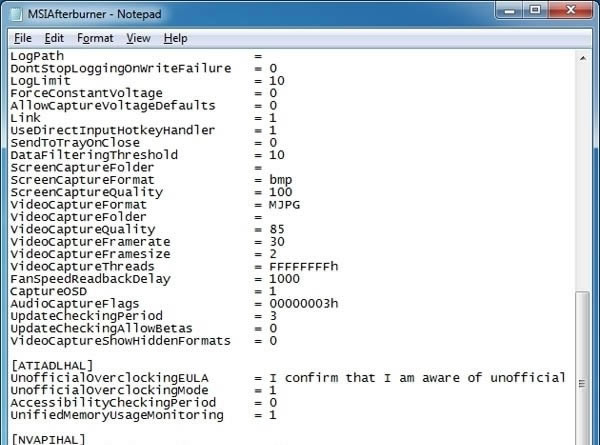Click on DontStopLoggingOnWriteFailure text
The width and height of the screenshot is (600, 445).
[121, 68]
